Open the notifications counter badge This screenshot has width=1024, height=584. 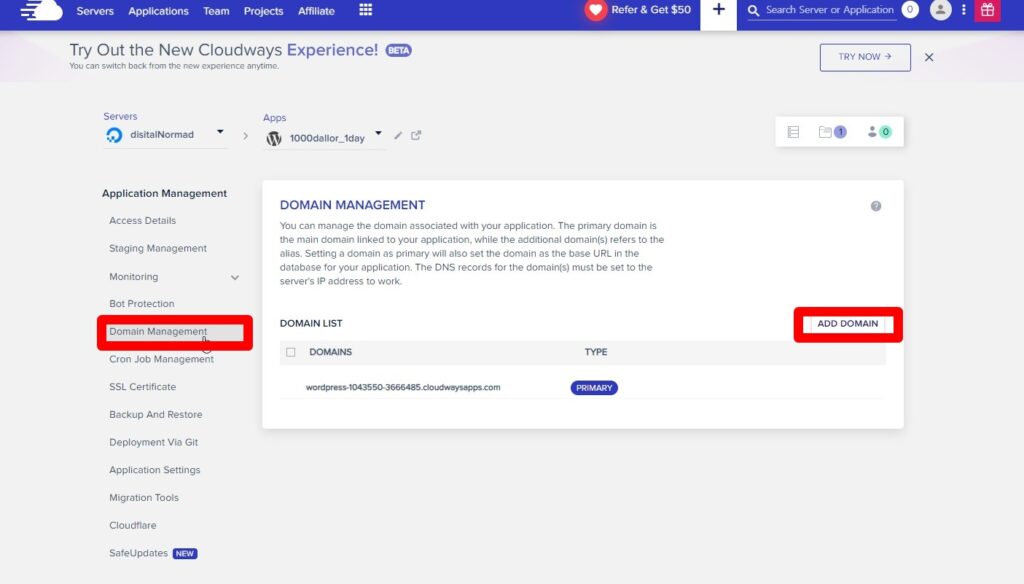pos(910,10)
